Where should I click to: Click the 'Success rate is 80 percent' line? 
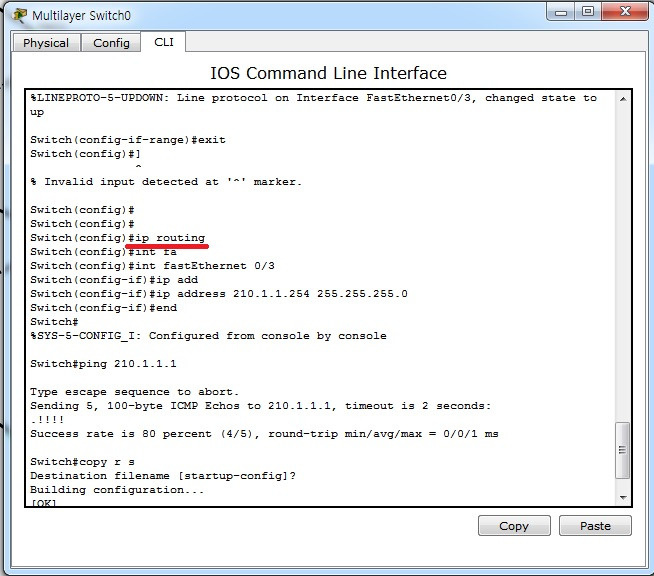(x=264, y=434)
